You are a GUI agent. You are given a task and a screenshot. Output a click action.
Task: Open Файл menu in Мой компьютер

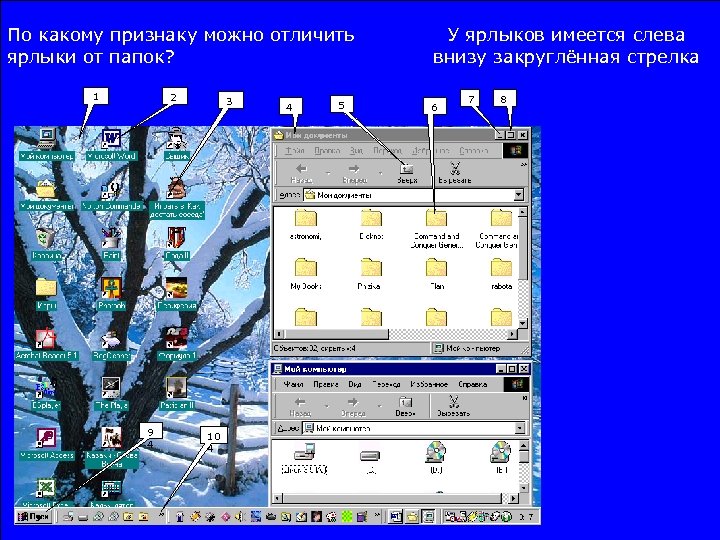(293, 384)
